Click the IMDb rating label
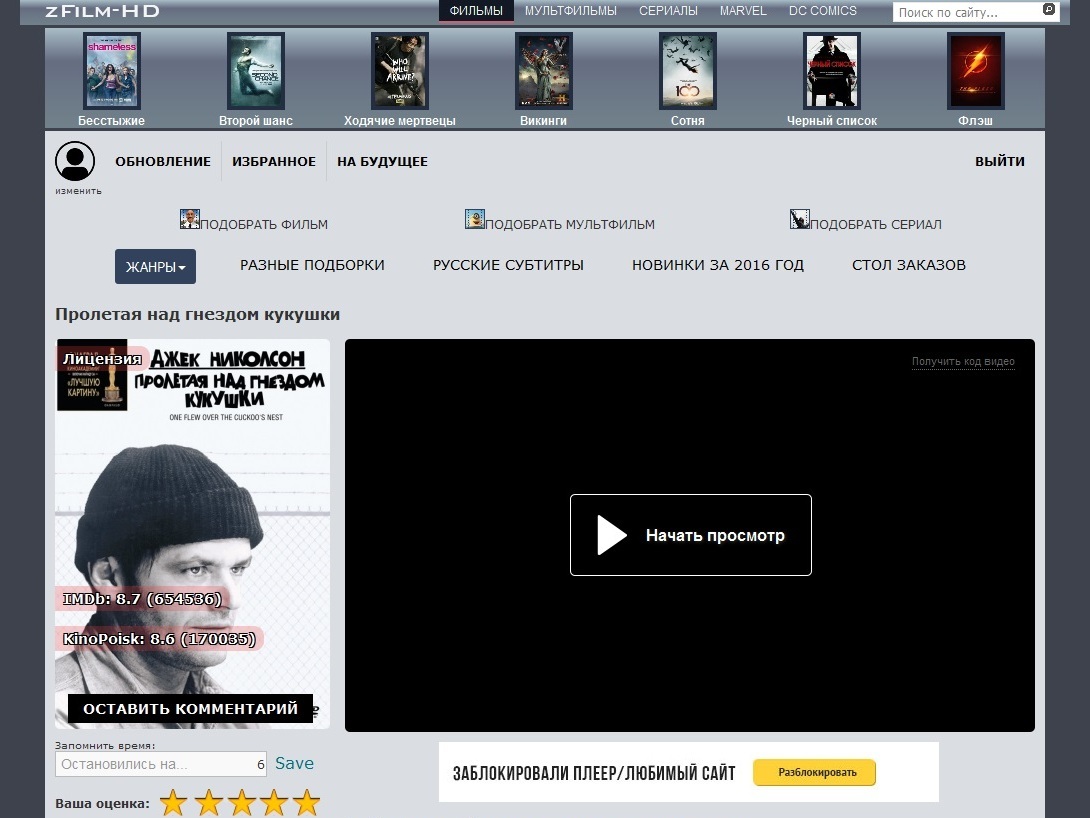Image resolution: width=1090 pixels, height=818 pixels. [142, 599]
